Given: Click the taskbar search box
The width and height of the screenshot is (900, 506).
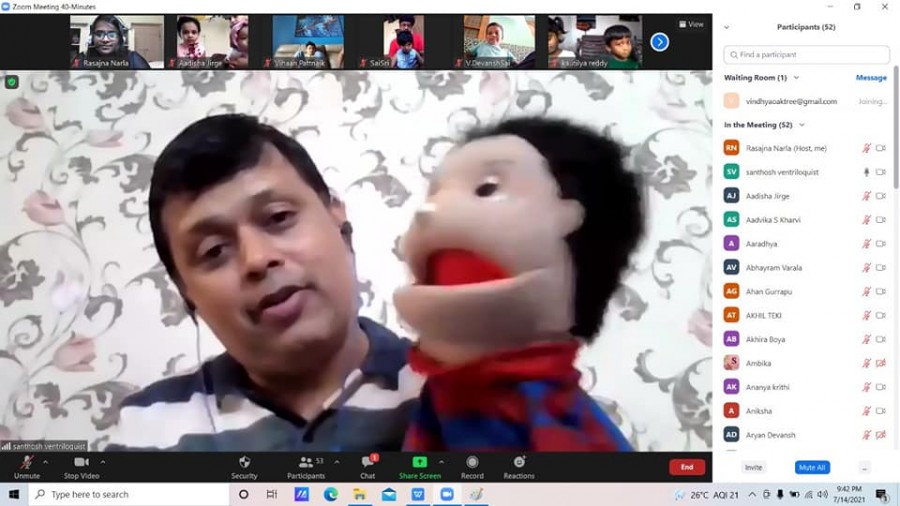Looking at the screenshot, I should pyautogui.click(x=129, y=495).
